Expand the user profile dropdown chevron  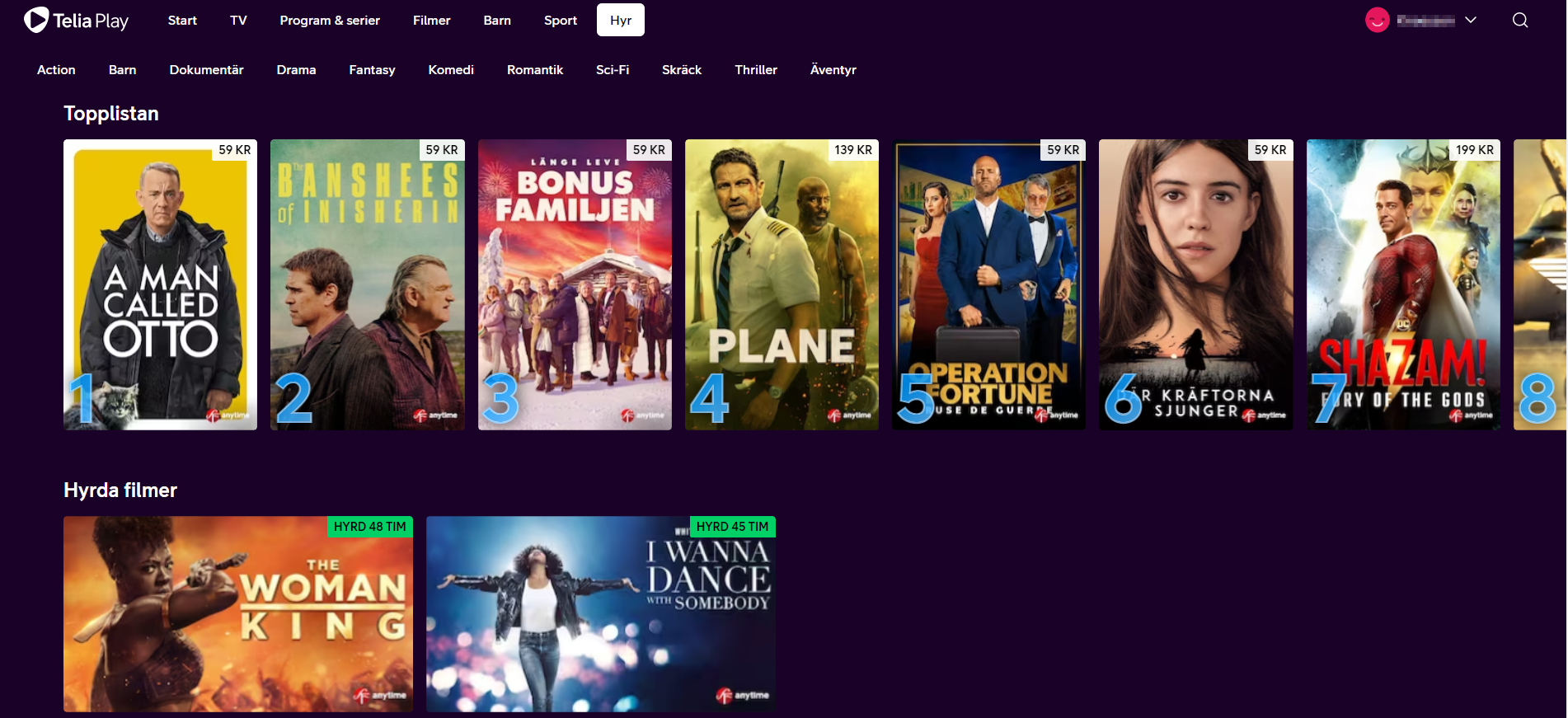[1470, 21]
